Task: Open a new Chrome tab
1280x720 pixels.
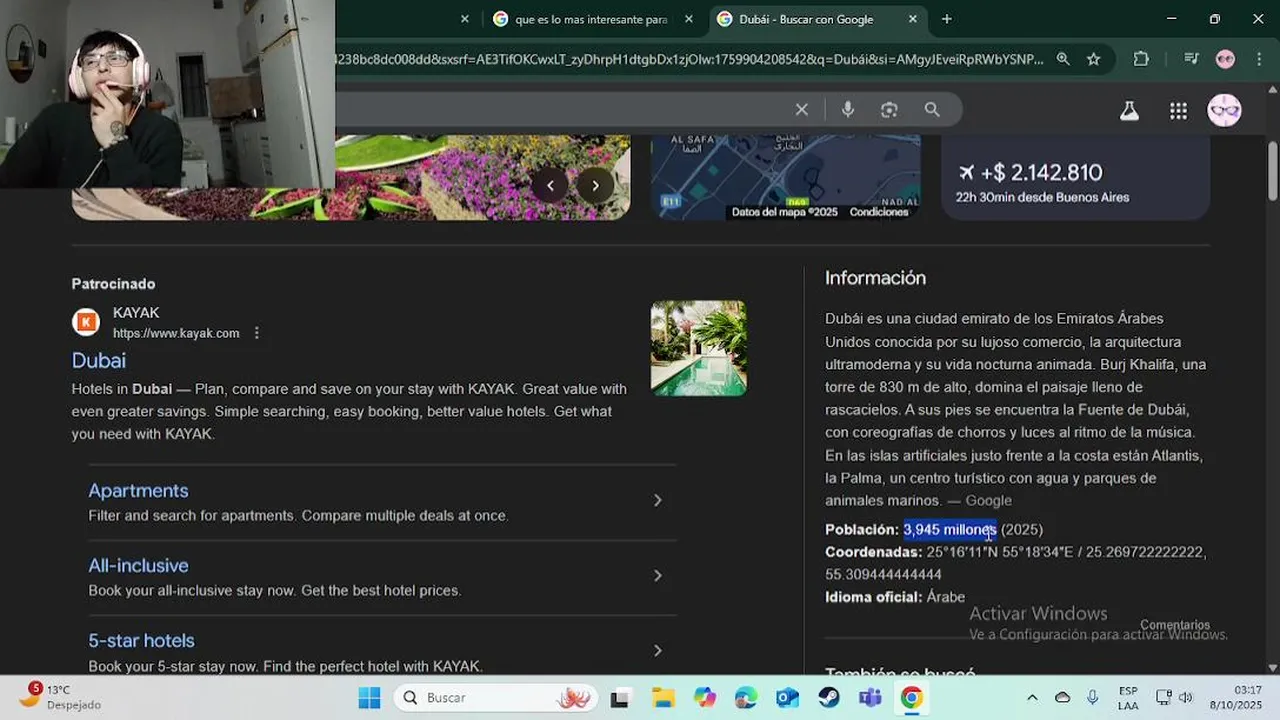Action: tap(947, 19)
